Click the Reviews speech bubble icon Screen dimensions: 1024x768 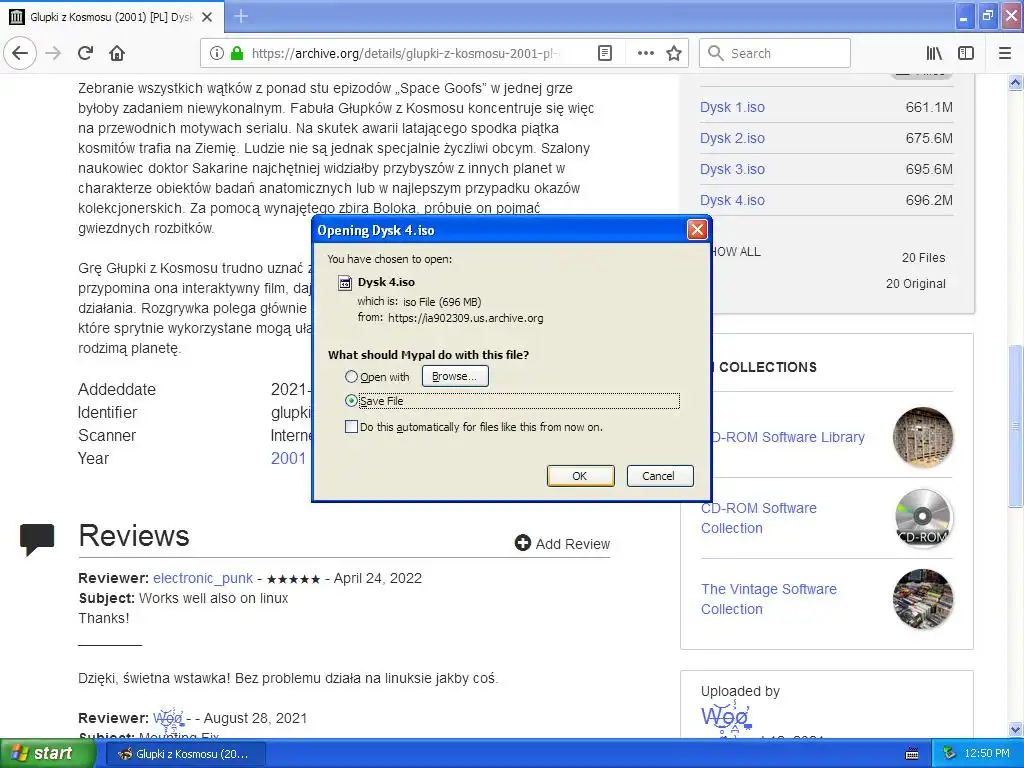point(37,539)
